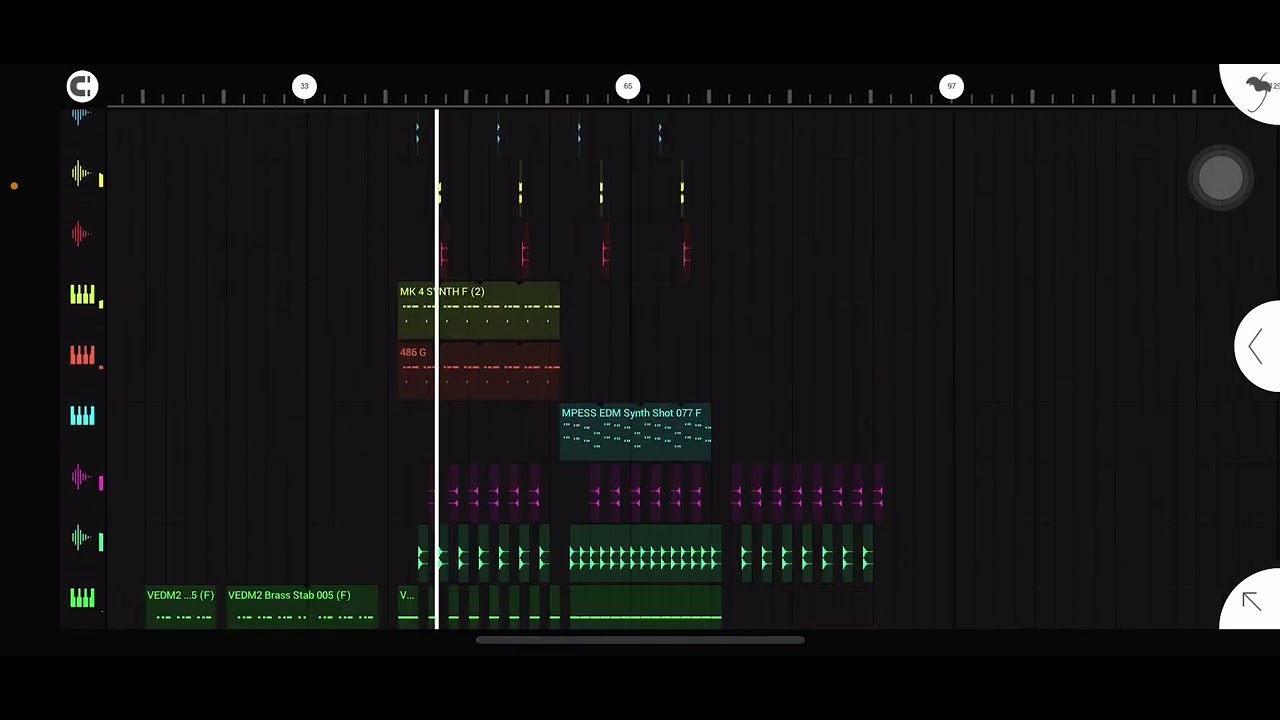The width and height of the screenshot is (1280, 720).
Task: Jump to bar 33 timeline marker
Action: click(304, 86)
